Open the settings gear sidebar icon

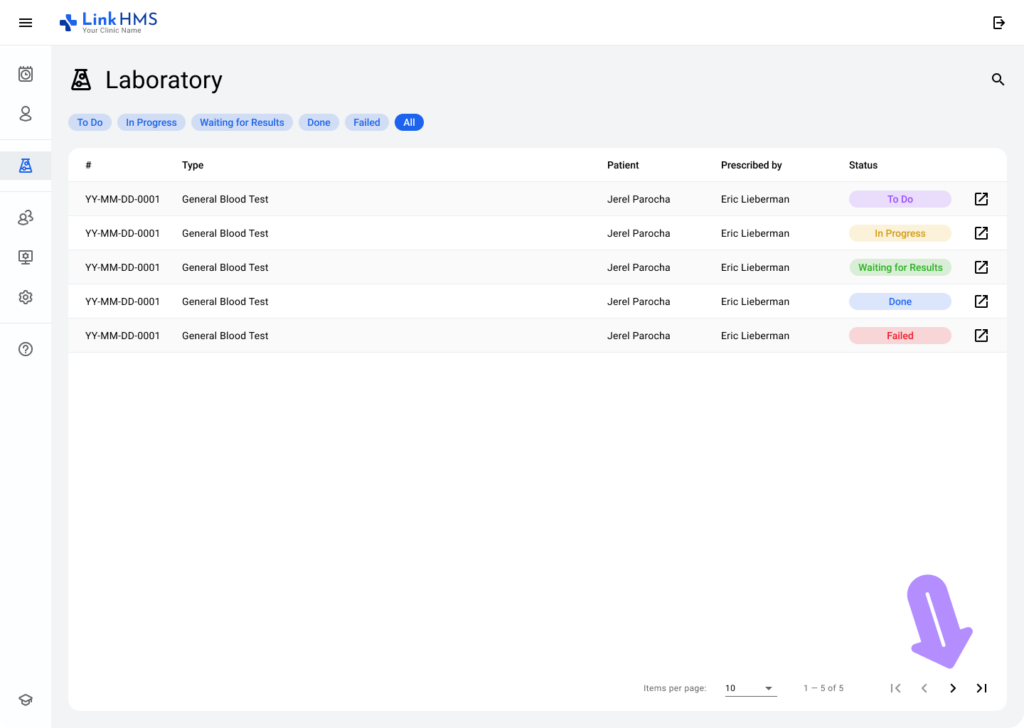coord(25,297)
